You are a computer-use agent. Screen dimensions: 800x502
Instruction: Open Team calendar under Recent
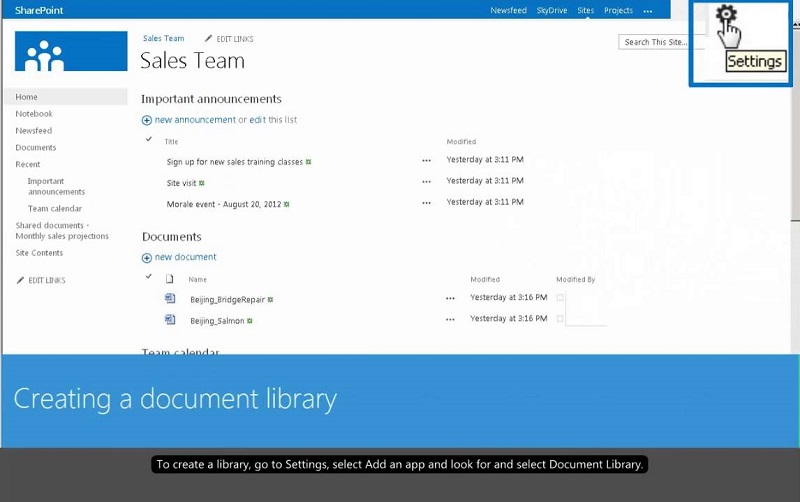point(55,209)
